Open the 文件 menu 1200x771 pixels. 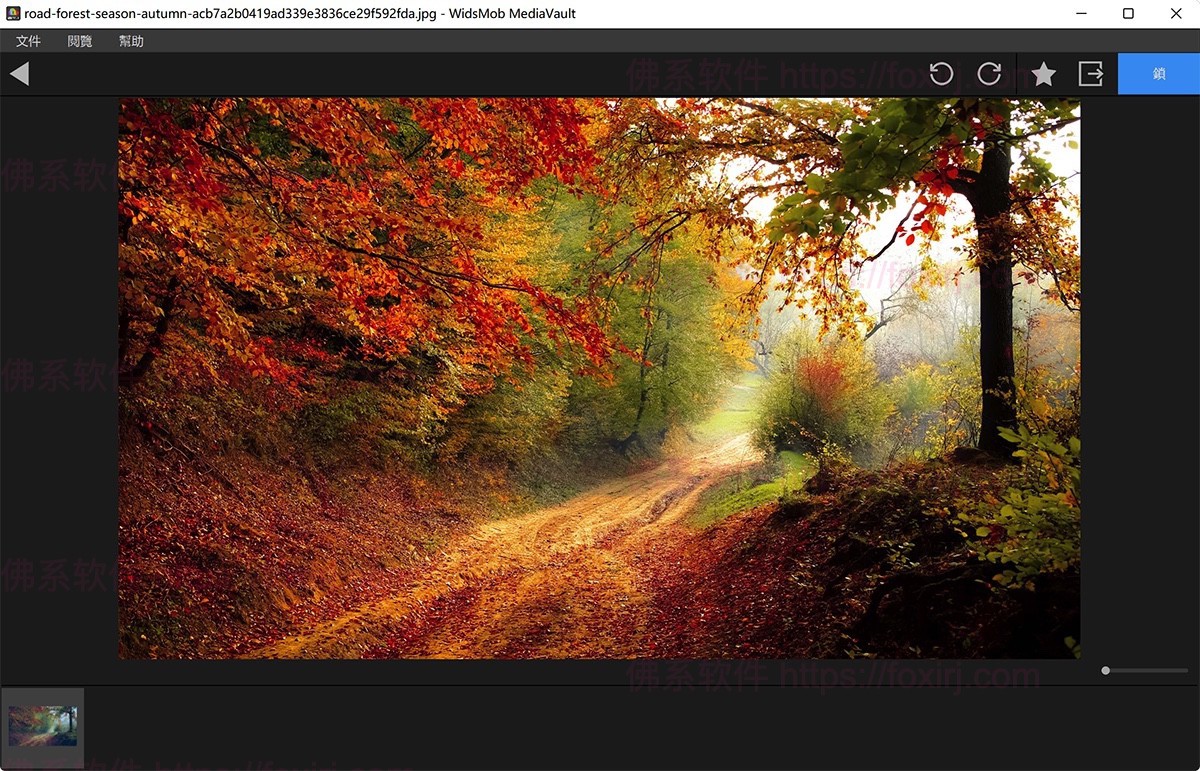28,41
